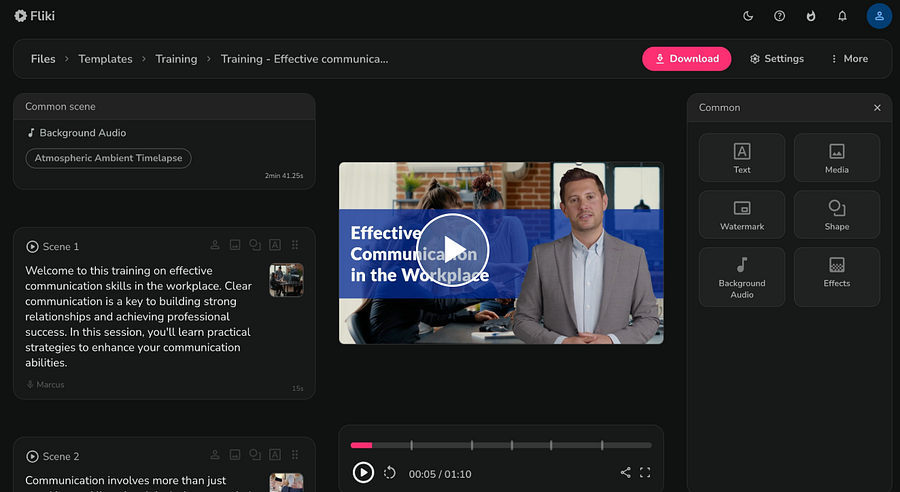
Task: Open the More menu
Action: pos(849,59)
